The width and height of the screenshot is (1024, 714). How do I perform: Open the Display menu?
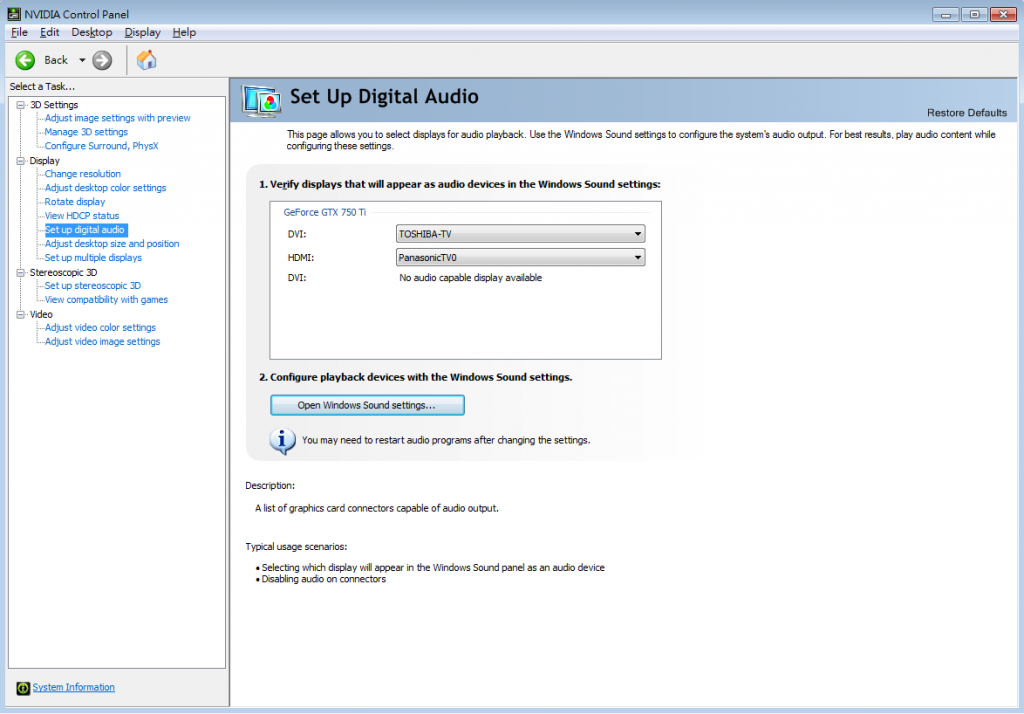(142, 32)
